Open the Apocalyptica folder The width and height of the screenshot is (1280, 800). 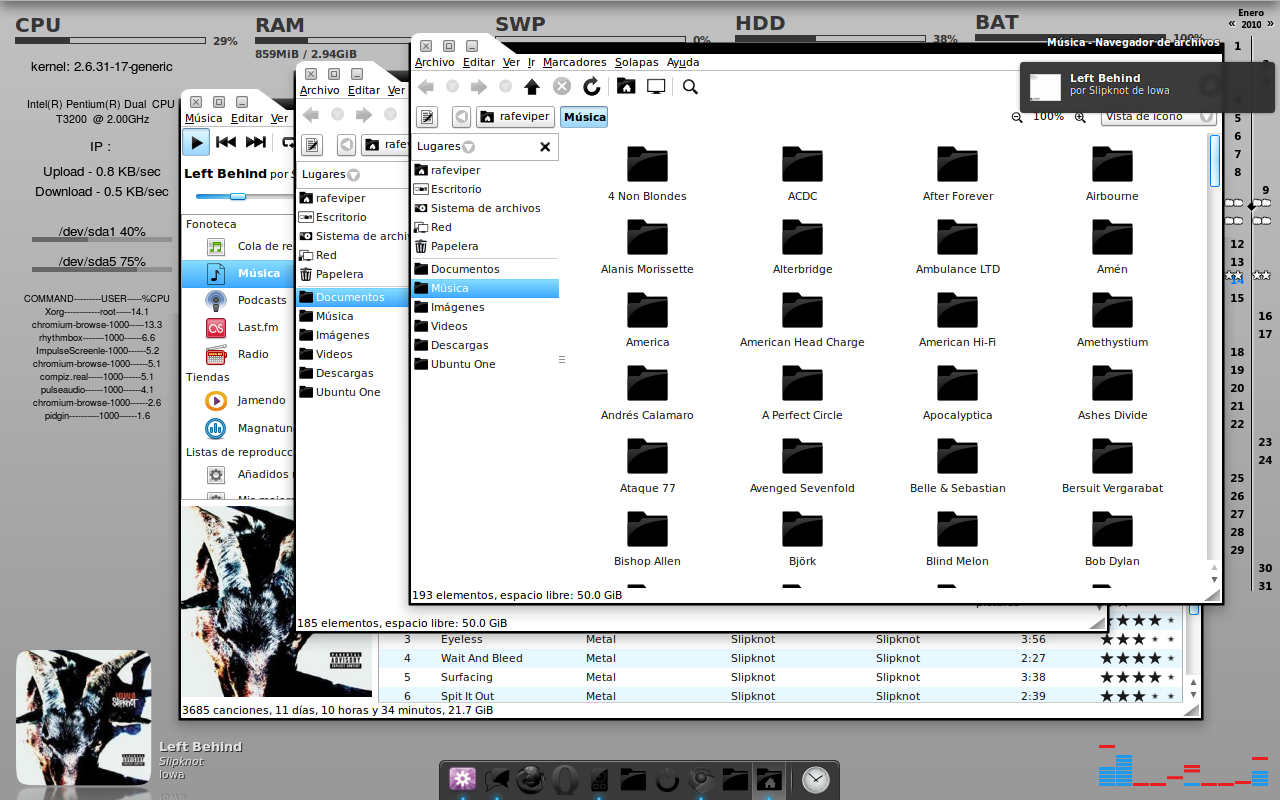957,393
